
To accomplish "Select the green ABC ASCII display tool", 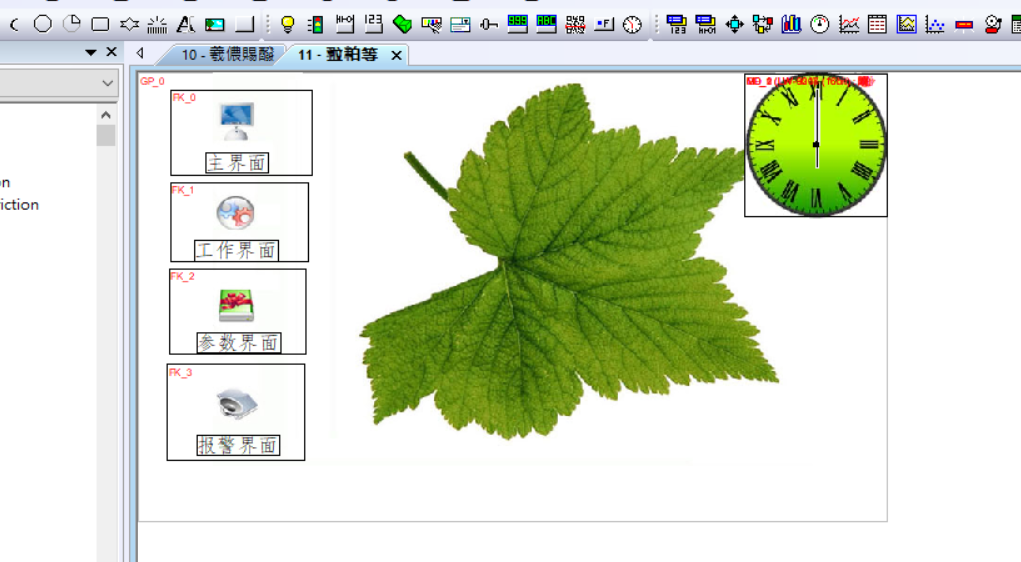I will coord(546,24).
